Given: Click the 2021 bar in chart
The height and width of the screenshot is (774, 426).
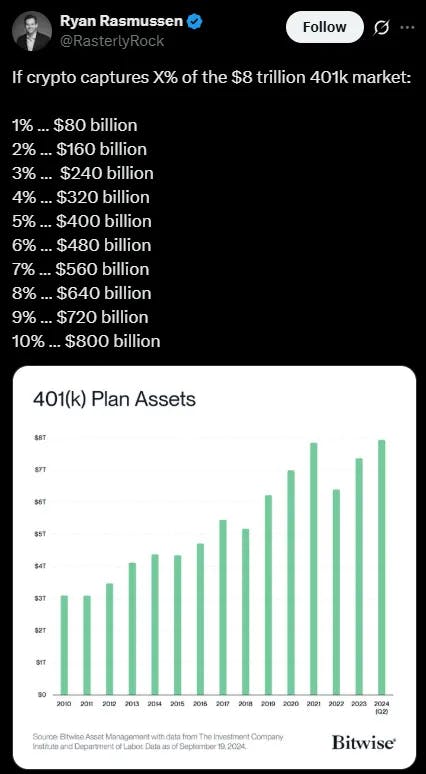Looking at the screenshot, I should [313, 568].
